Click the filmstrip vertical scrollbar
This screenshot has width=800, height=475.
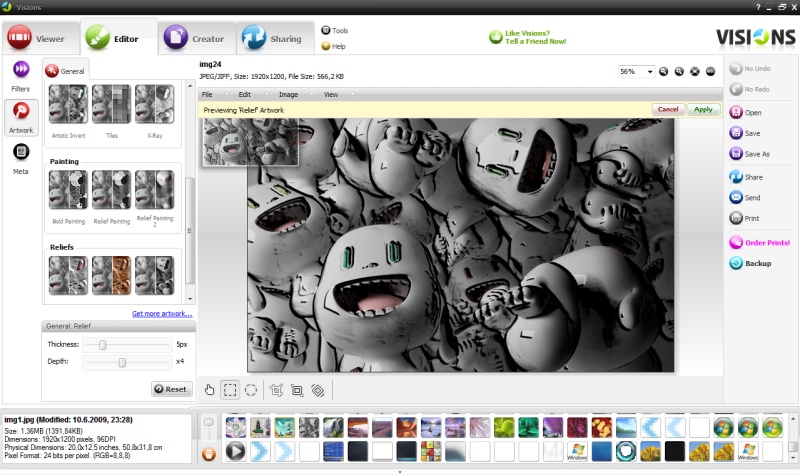coord(792,446)
